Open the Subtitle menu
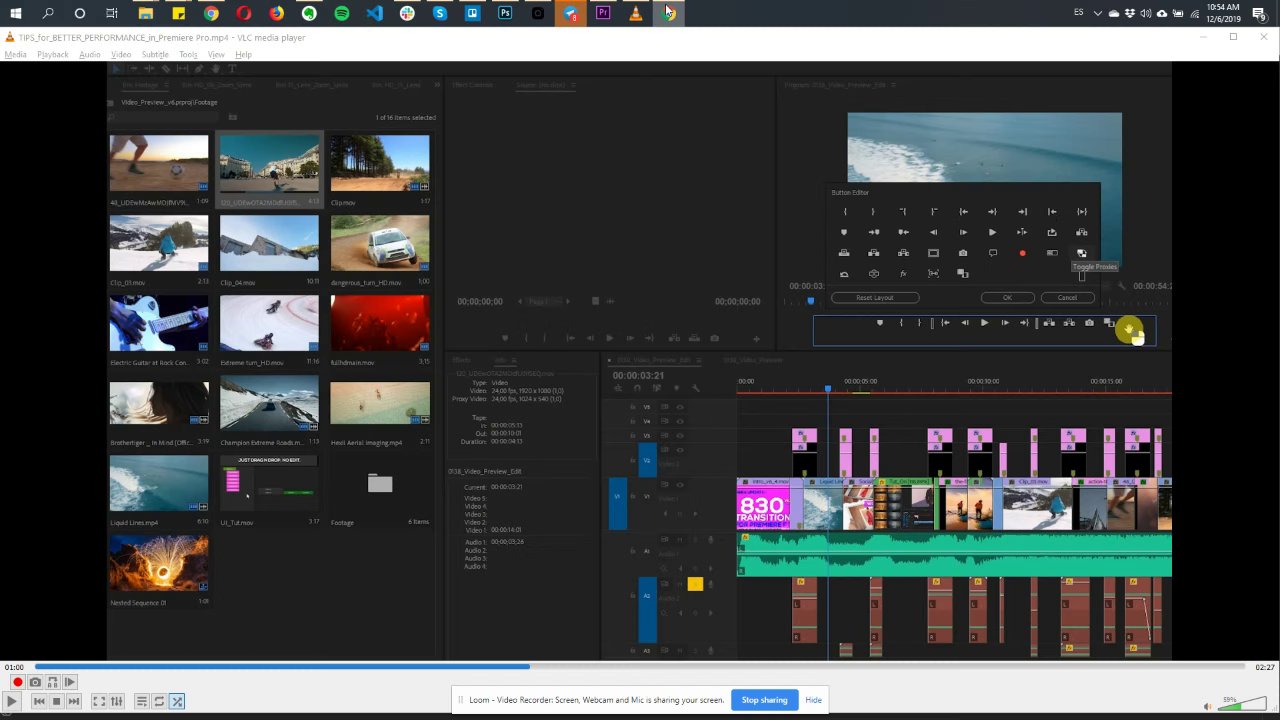 click(x=155, y=55)
